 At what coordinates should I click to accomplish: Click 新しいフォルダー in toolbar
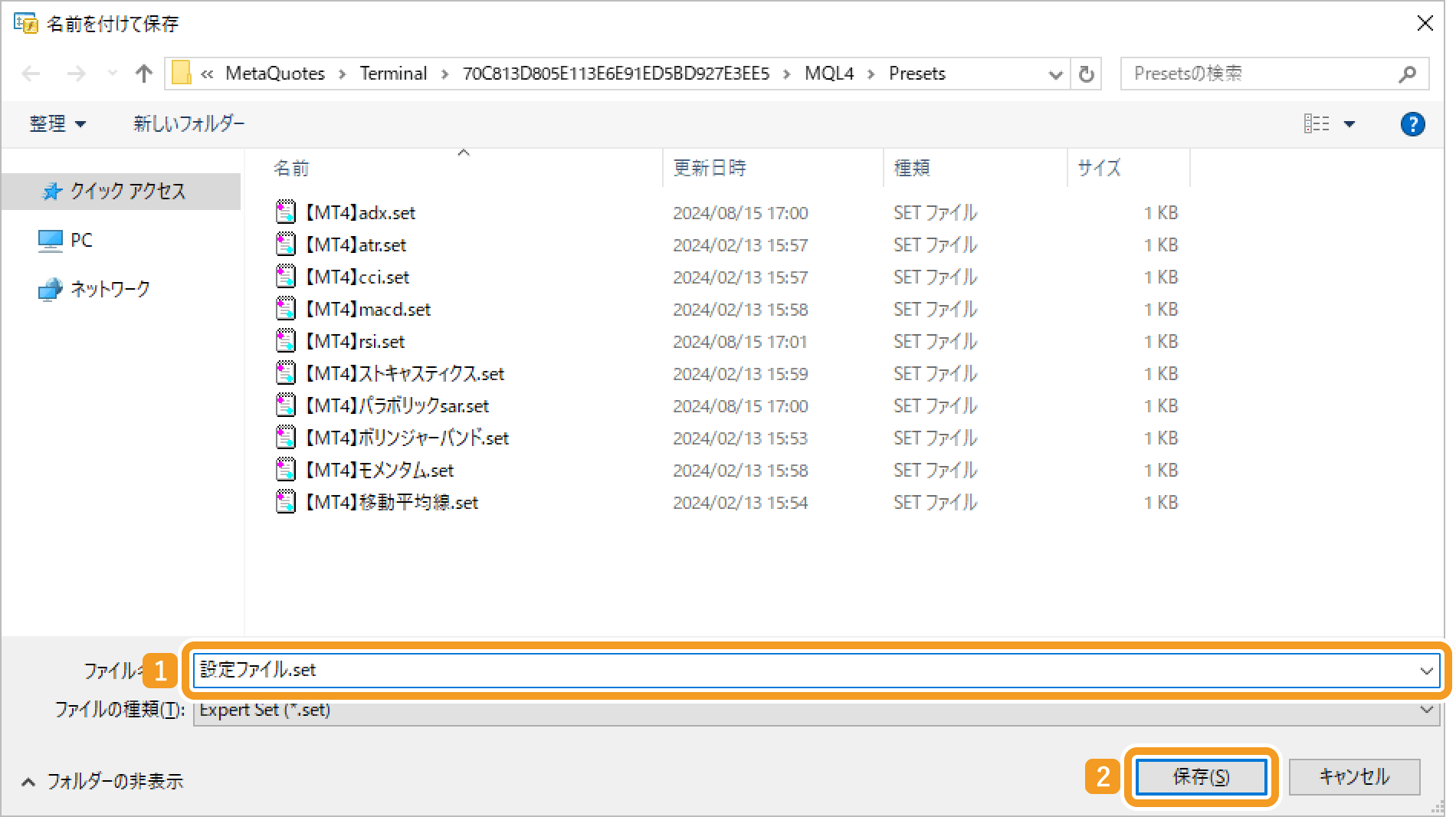click(x=189, y=124)
